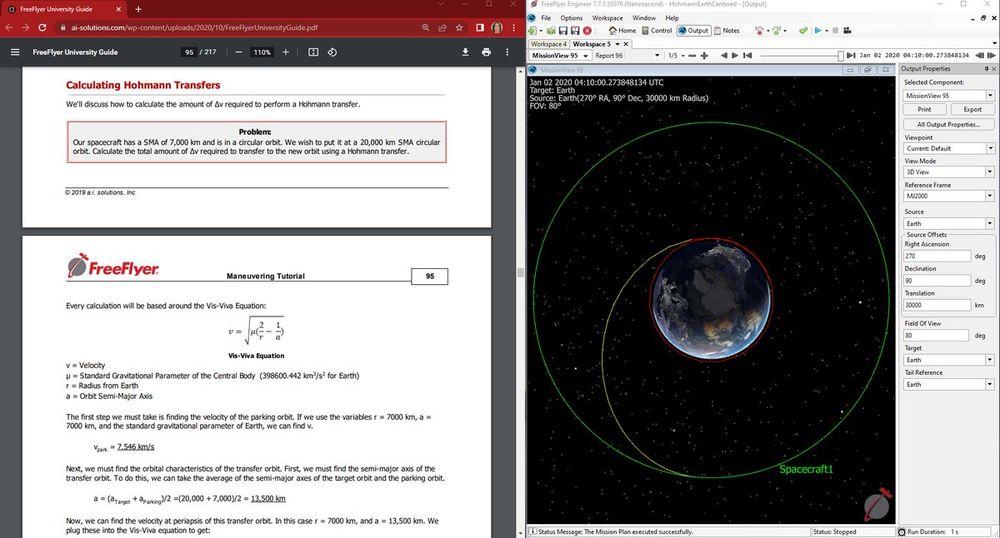Expand the Selected Component dropdown
Screen dimensions: 1000x538
[x=990, y=96]
